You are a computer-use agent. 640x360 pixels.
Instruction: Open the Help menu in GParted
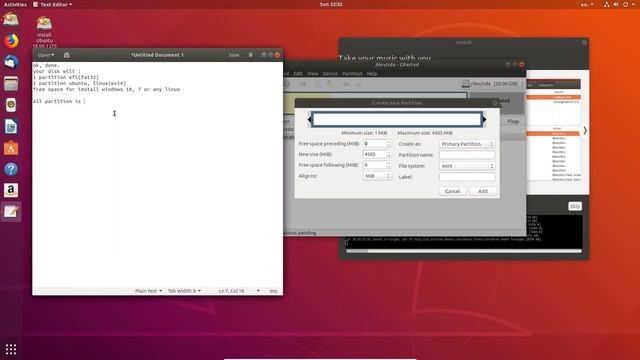(x=372, y=74)
